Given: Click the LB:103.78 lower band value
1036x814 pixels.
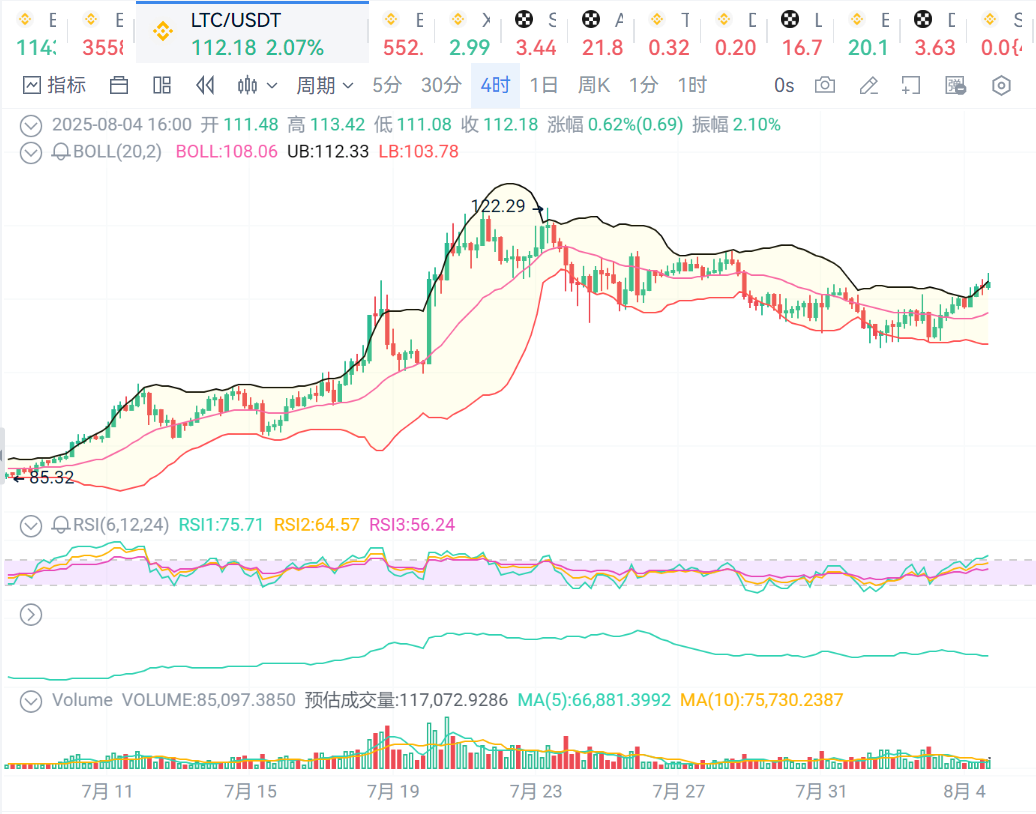Looking at the screenshot, I should [418, 152].
